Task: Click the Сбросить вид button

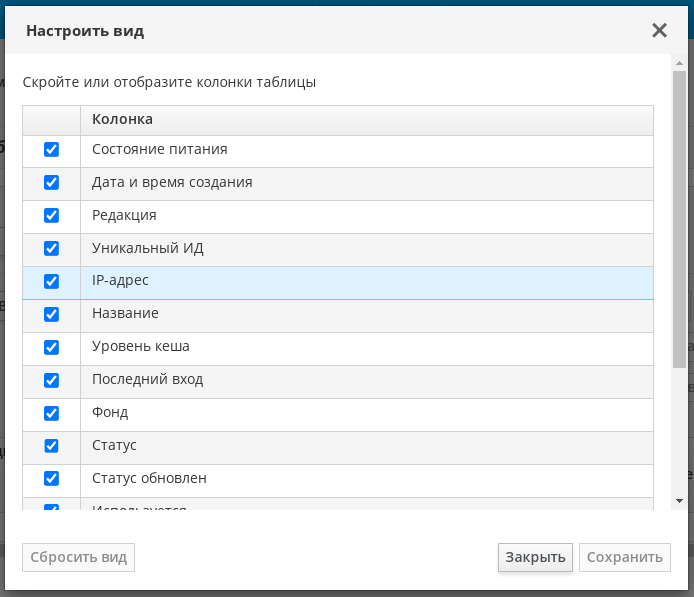Action: pos(79,557)
